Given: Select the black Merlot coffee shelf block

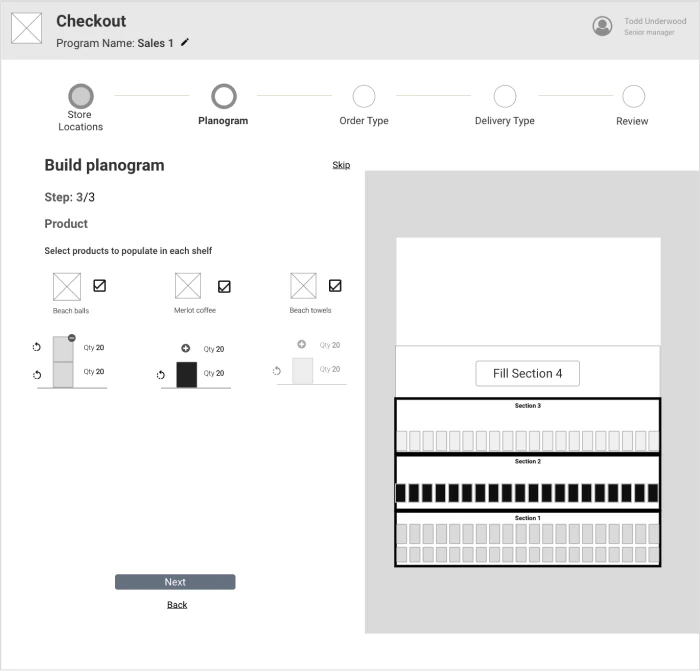Looking at the screenshot, I should [x=187, y=375].
